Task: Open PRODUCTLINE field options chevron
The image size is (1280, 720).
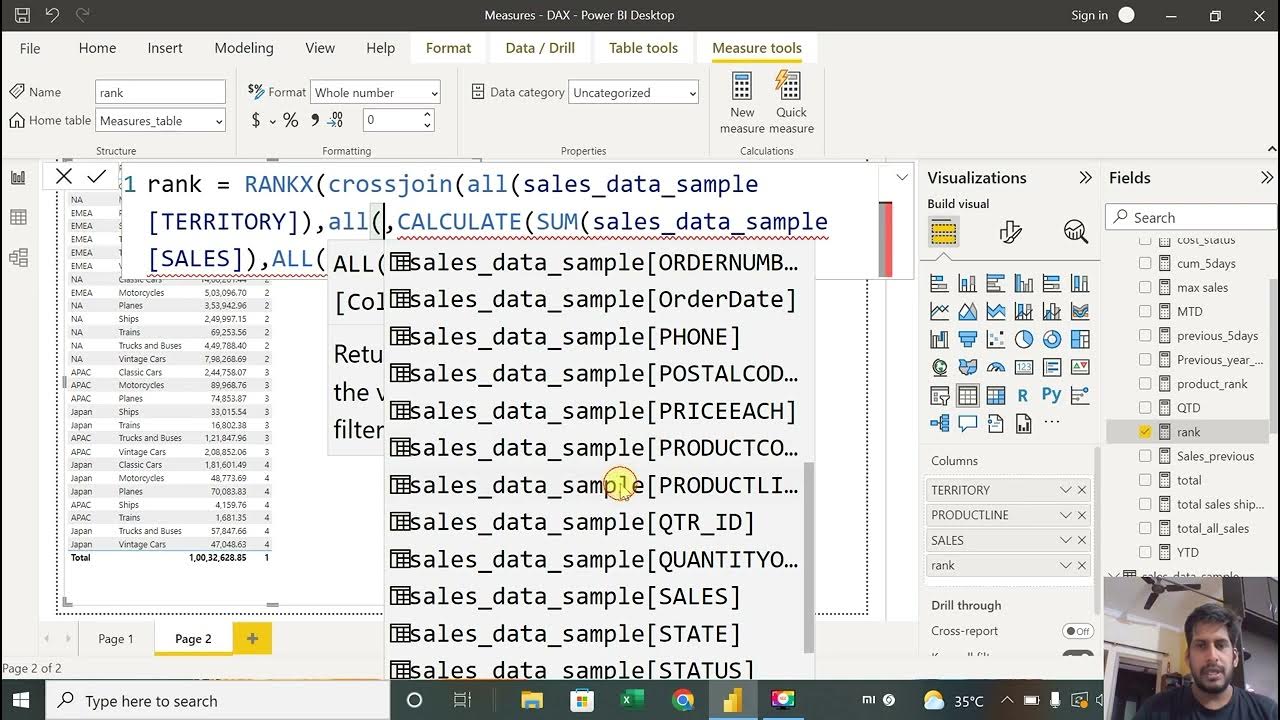Action: 1066,515
